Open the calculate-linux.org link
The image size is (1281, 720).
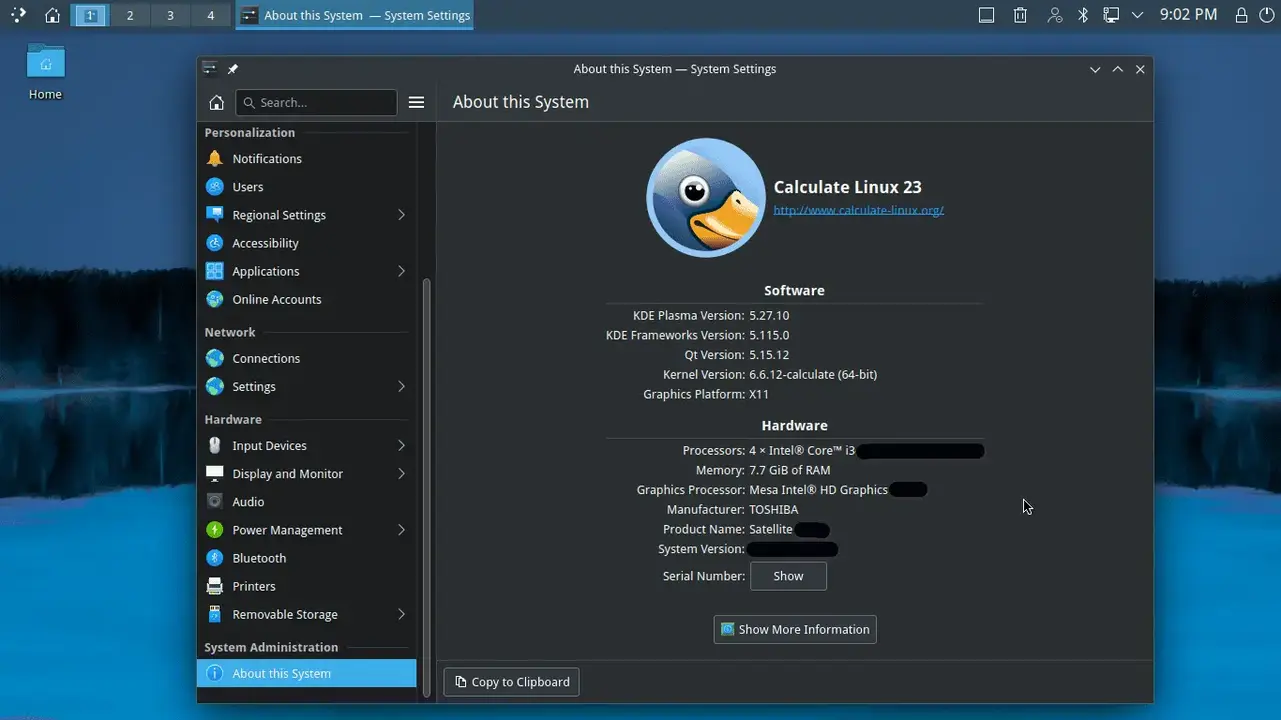(x=858, y=210)
